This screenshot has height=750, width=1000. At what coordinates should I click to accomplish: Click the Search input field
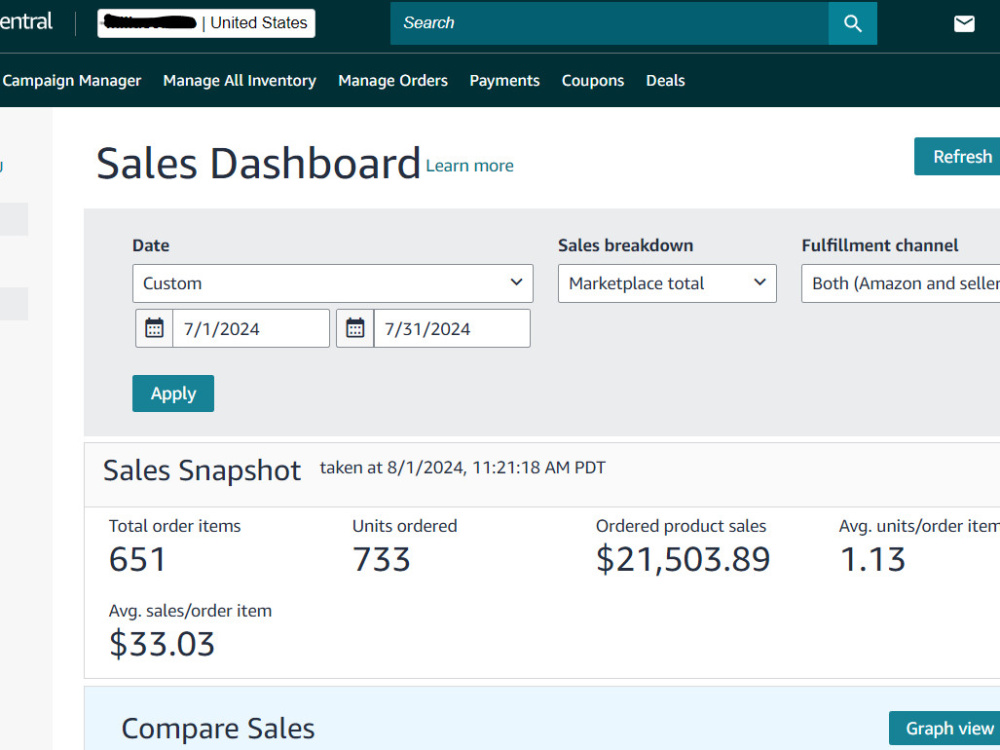point(609,24)
